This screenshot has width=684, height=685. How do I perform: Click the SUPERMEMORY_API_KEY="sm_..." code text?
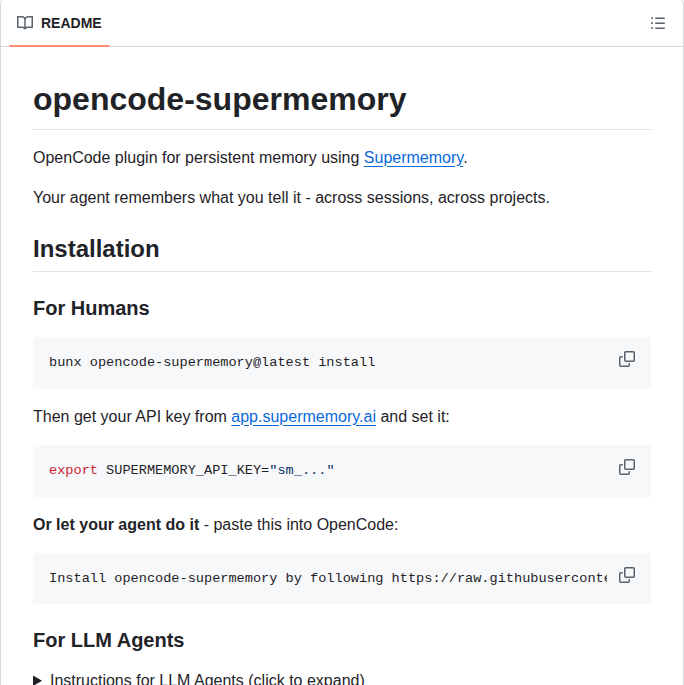(220, 470)
